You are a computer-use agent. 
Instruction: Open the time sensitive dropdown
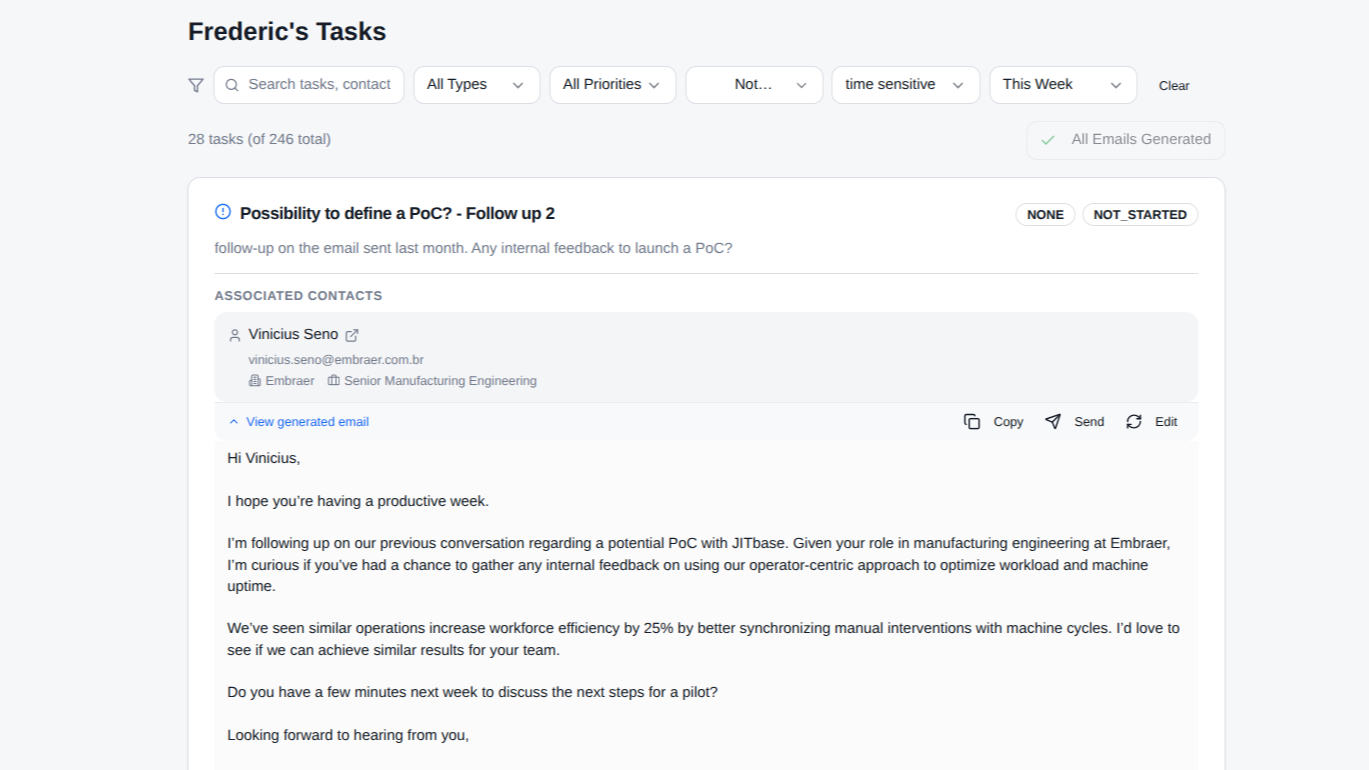click(905, 85)
